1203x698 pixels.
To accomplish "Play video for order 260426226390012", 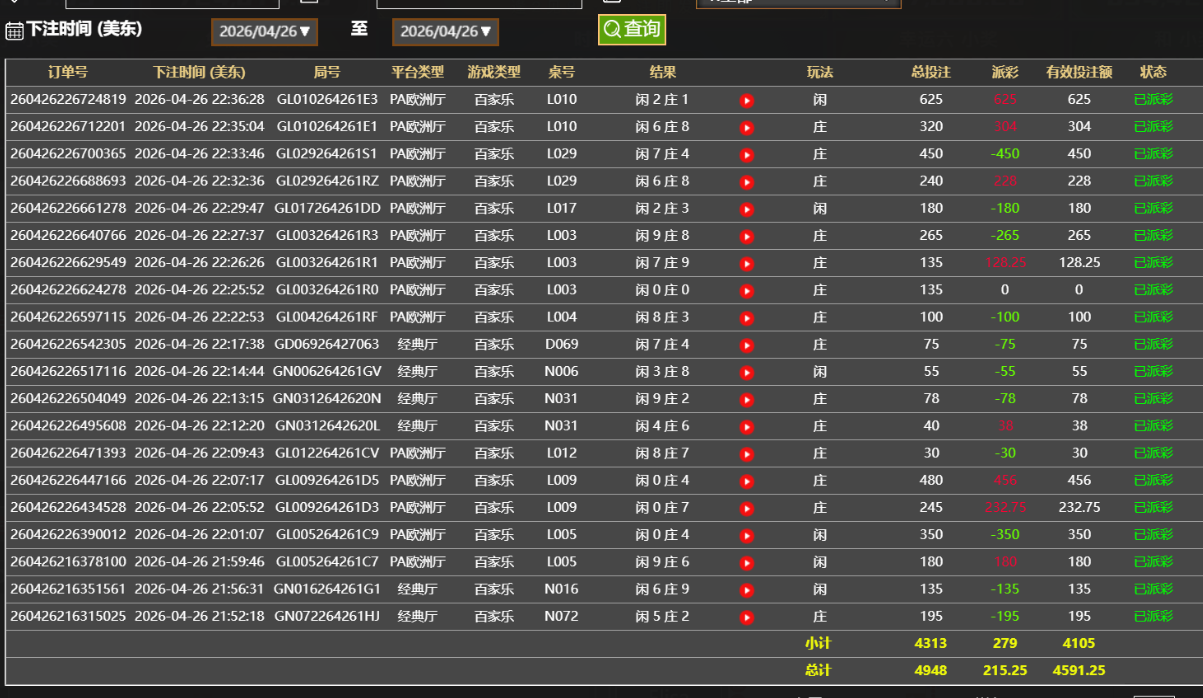I will (x=746, y=536).
